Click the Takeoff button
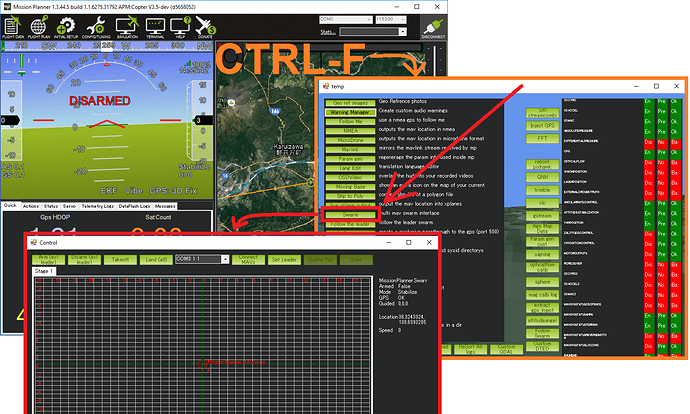Image resolution: width=690 pixels, height=414 pixels. coord(120,260)
